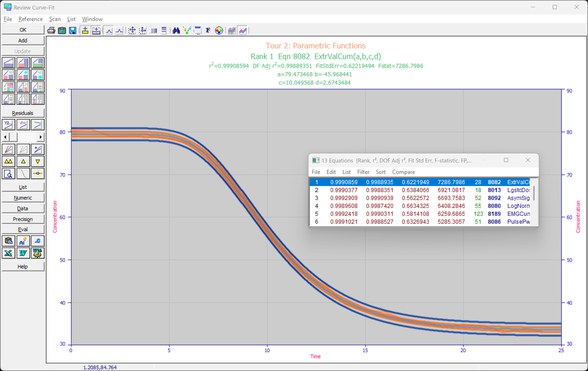The height and width of the screenshot is (371, 588).
Task: Select rank 4 equation 8080 LogNorm row
Action: 420,206
